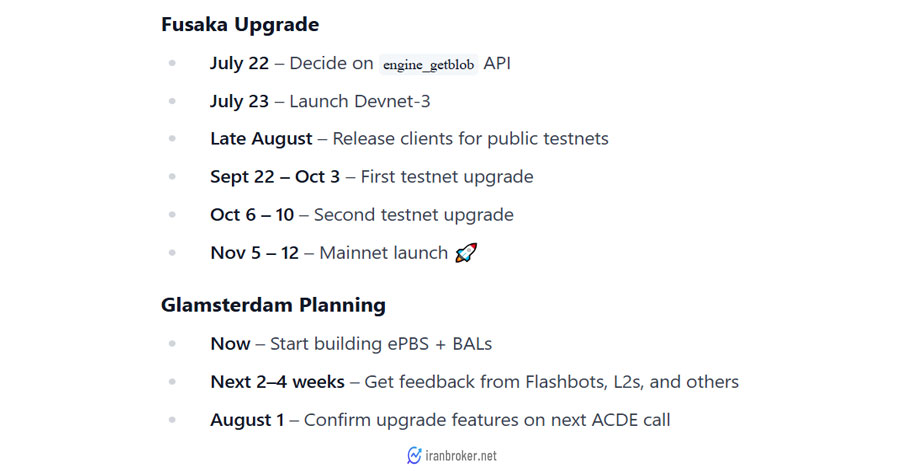The width and height of the screenshot is (900, 471).
Task: Click the July 22 date label
Action: click(x=239, y=63)
